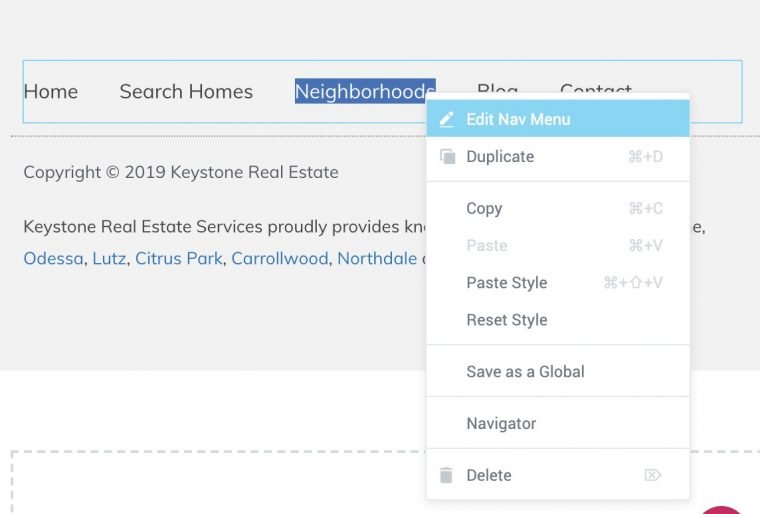760x514 pixels.
Task: Select Paste Style from the context menu
Action: tap(558, 283)
